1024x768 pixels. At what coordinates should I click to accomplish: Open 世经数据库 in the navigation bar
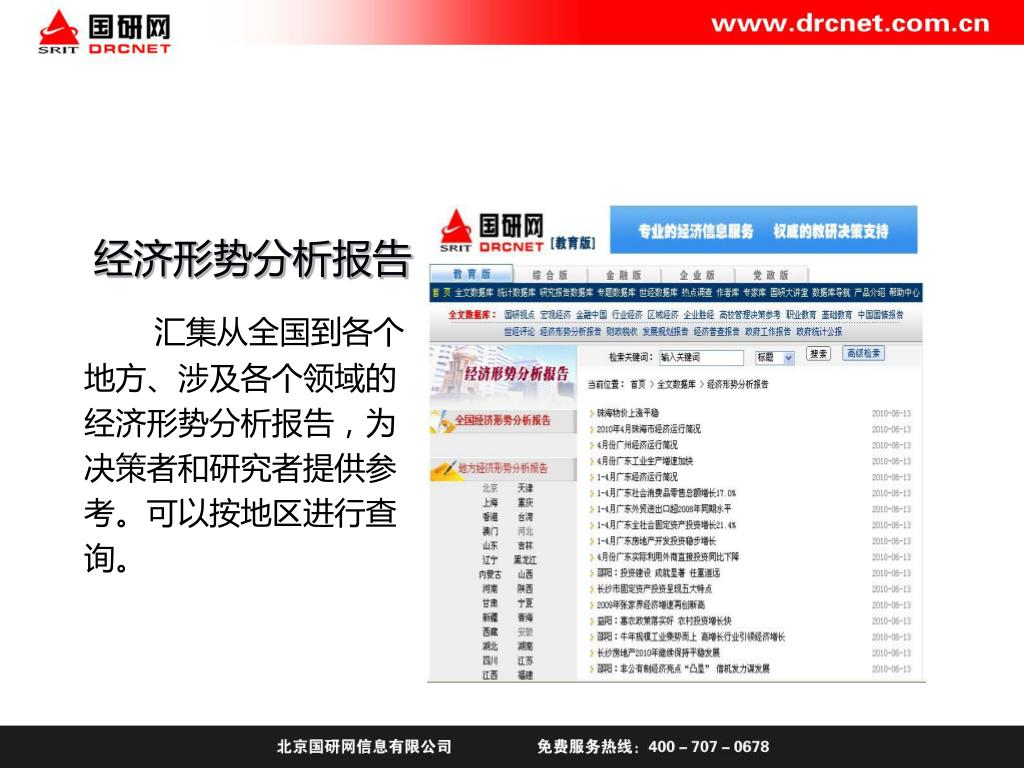click(658, 293)
